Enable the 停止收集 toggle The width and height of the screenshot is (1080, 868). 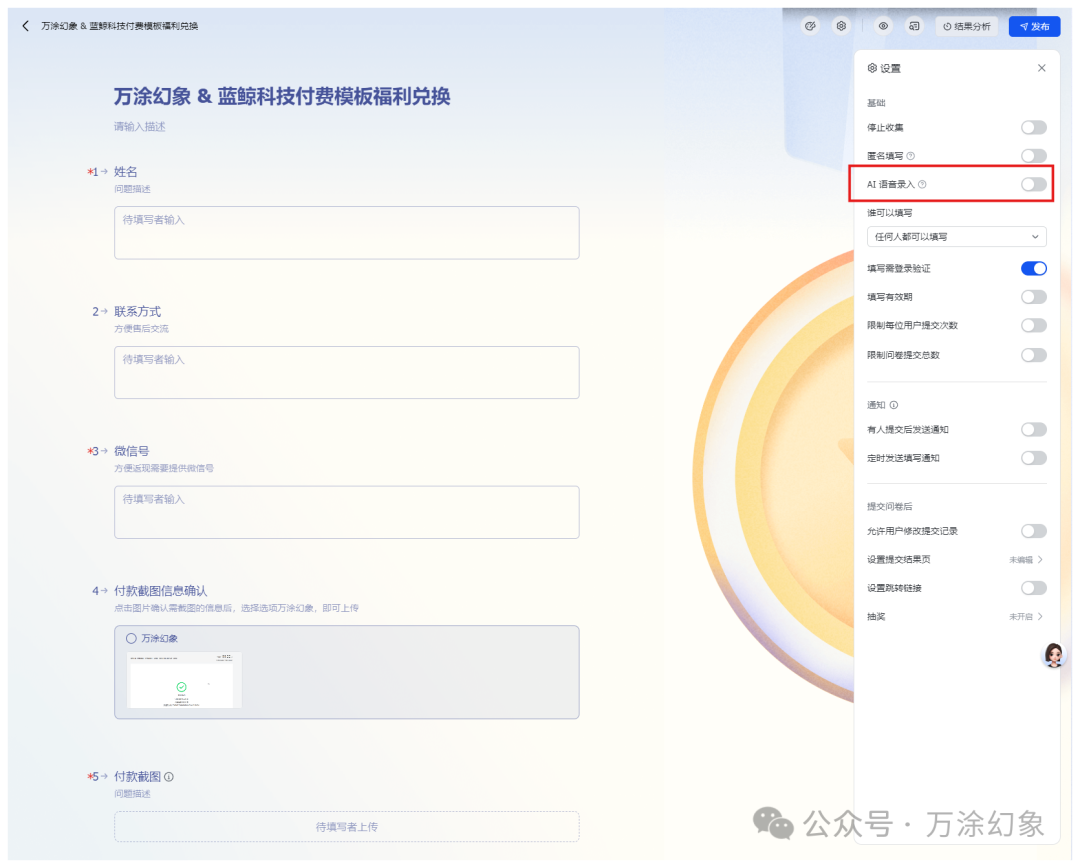[1034, 128]
